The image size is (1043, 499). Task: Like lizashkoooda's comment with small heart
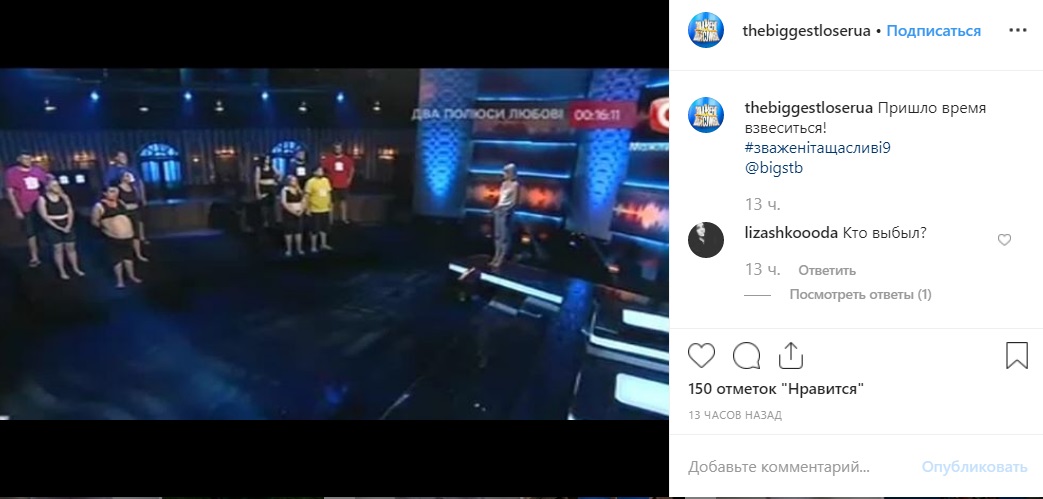point(1004,240)
